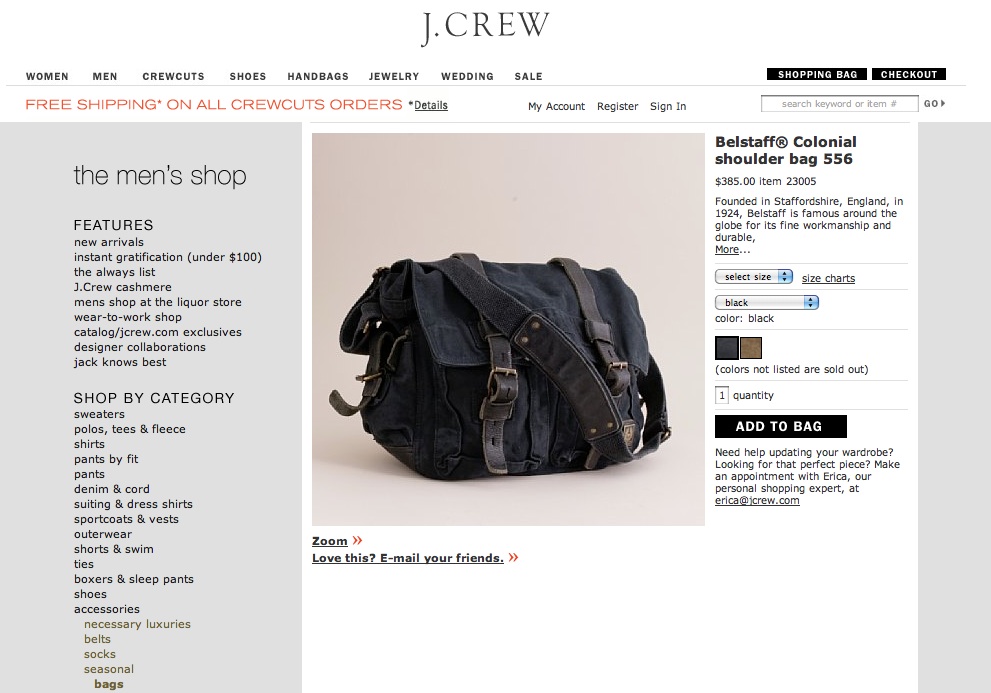Choose the black color swatch
Viewport: 991px width, 693px height.
click(726, 348)
